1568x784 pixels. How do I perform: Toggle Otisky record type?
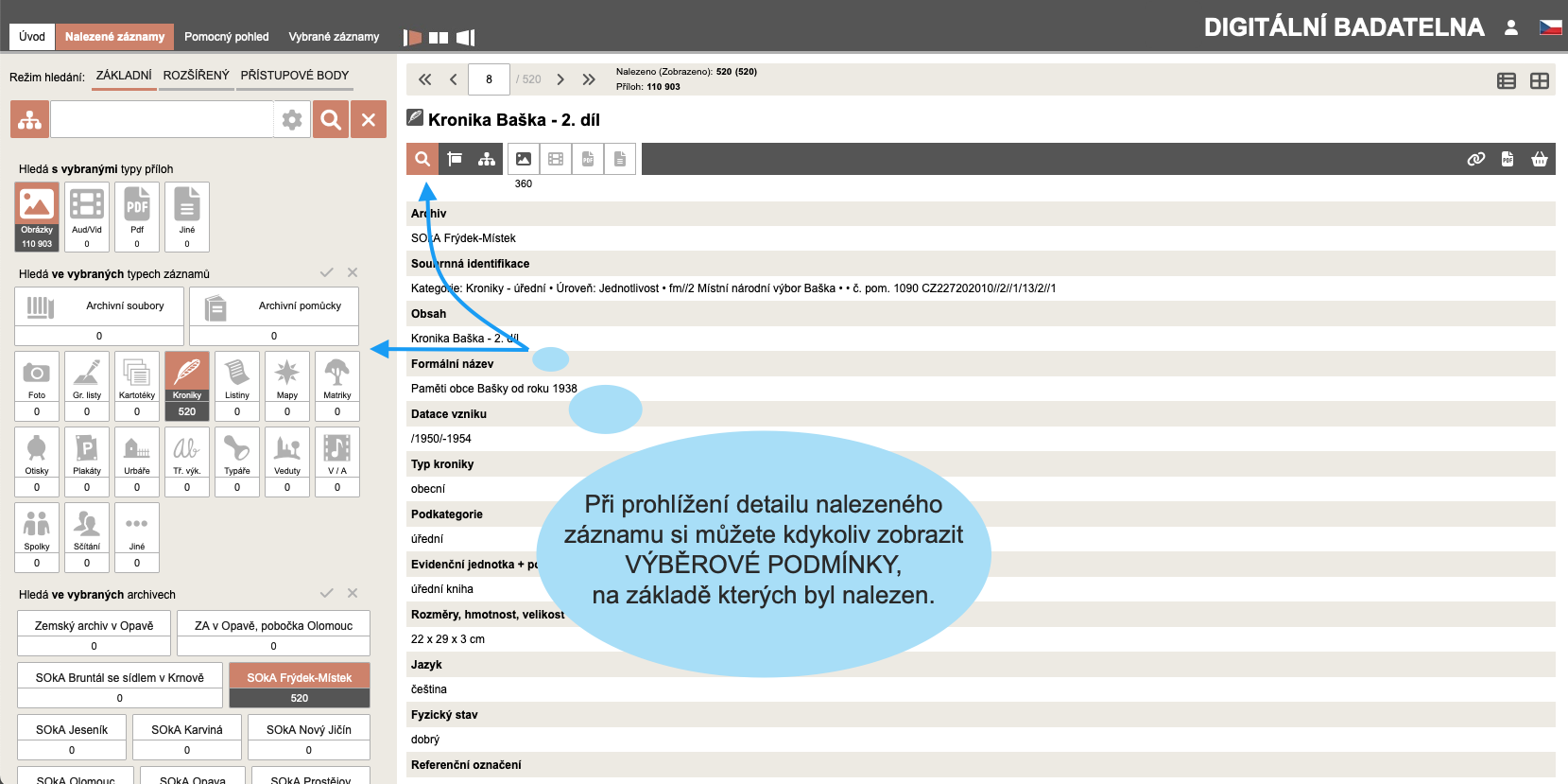click(x=37, y=462)
